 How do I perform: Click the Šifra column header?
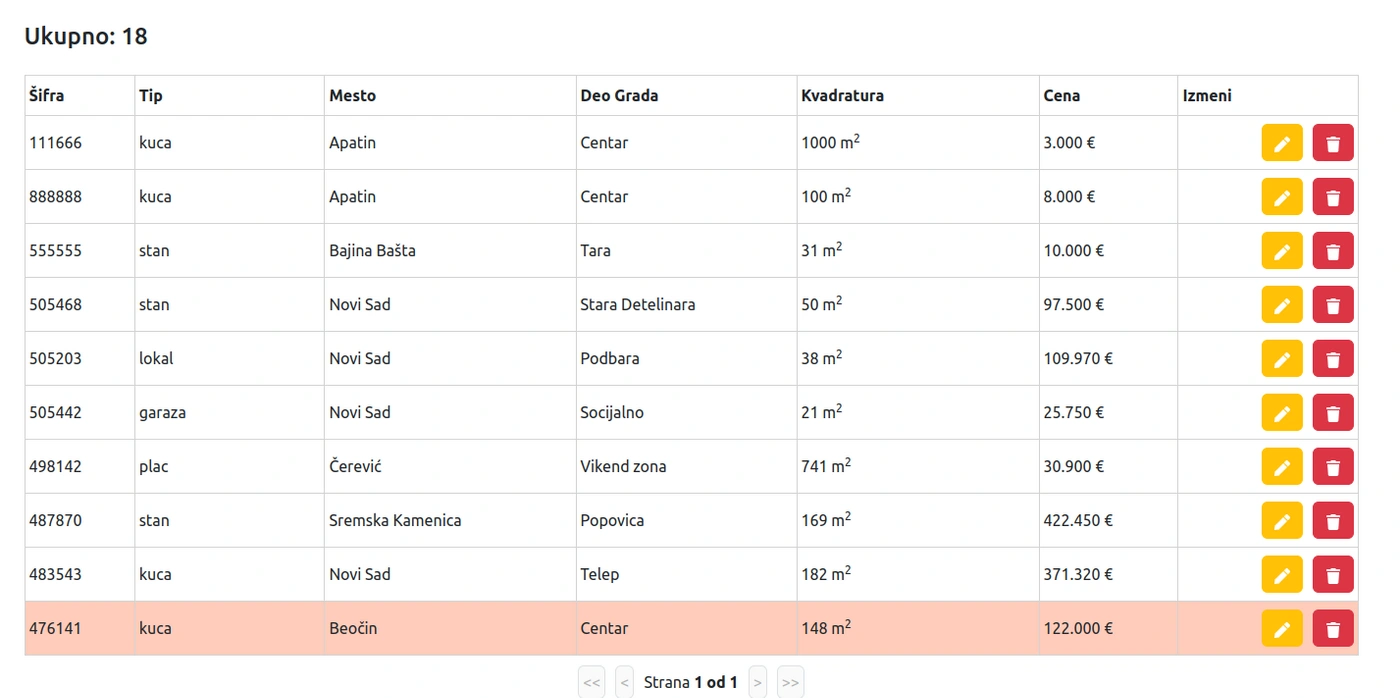click(x=47, y=96)
